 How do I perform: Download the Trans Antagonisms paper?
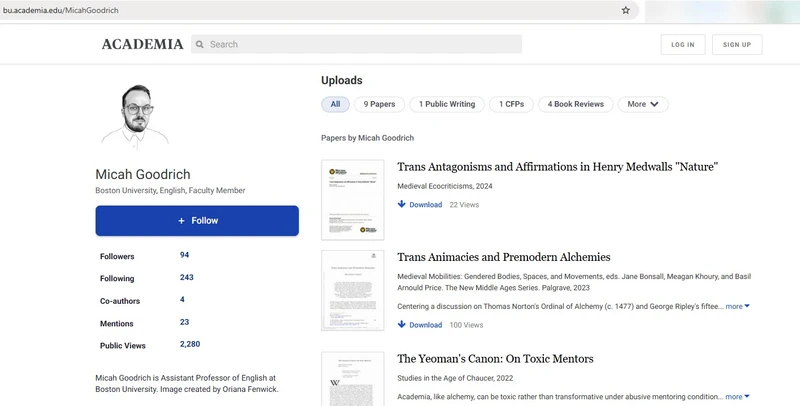click(420, 204)
